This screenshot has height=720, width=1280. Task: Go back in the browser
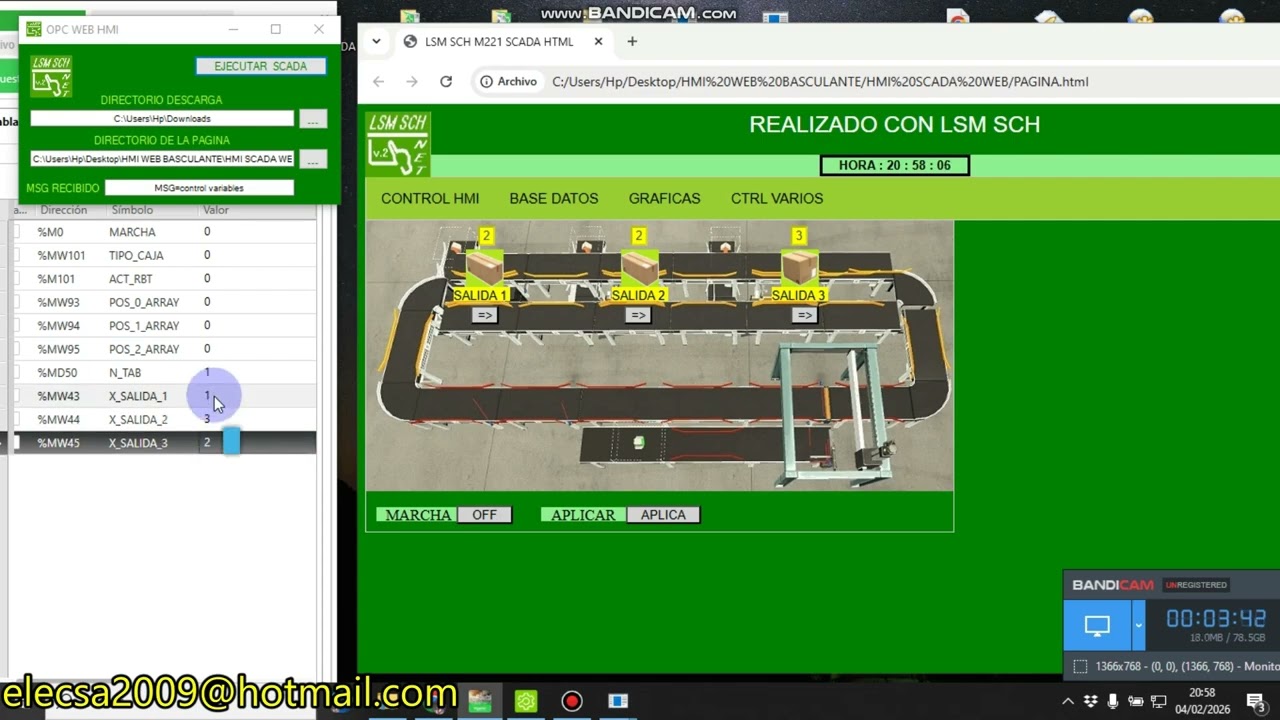[x=378, y=81]
